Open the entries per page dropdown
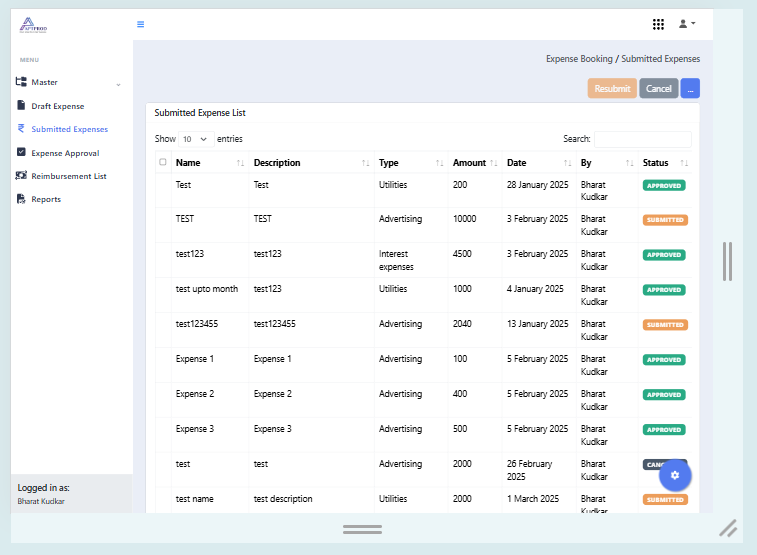 (x=195, y=139)
